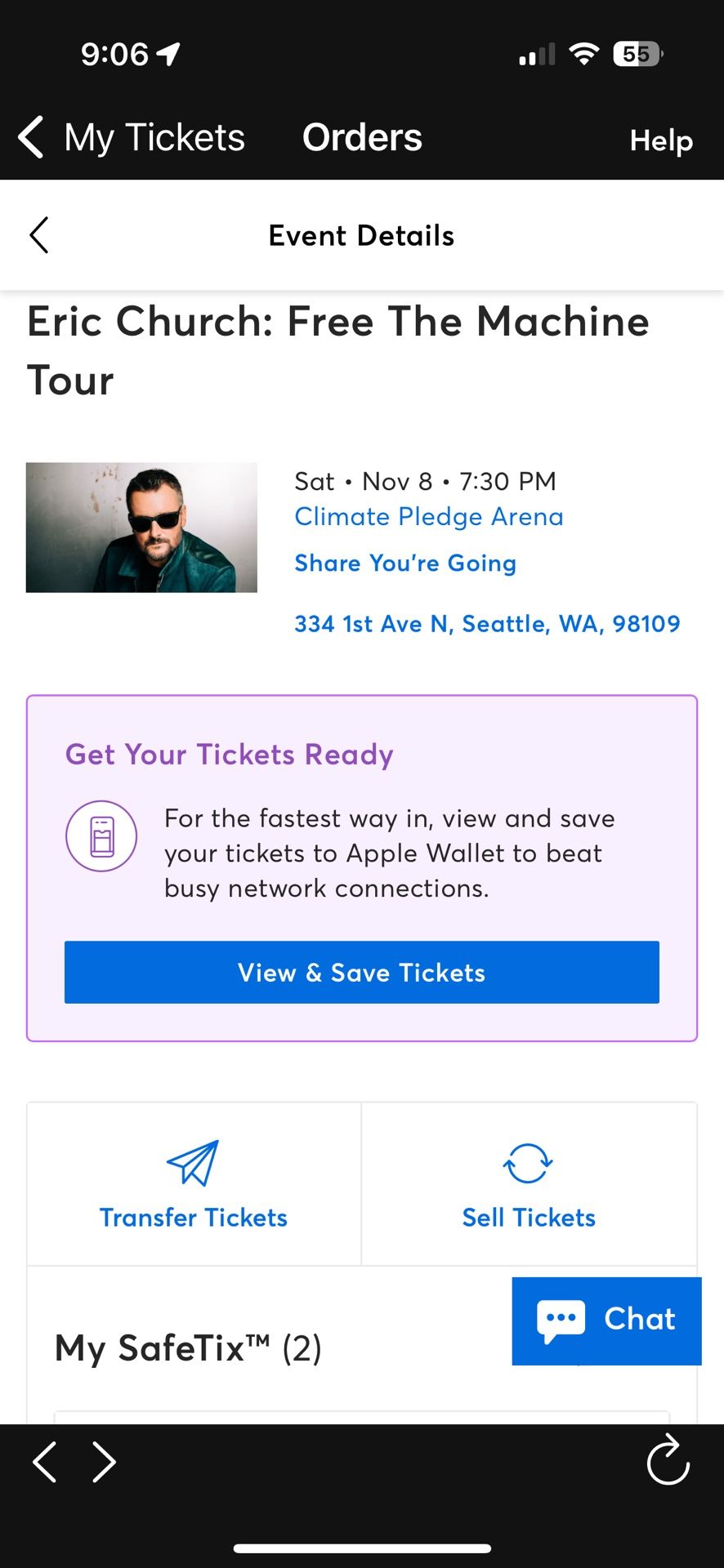Open the Chat speech bubble icon
Image resolution: width=724 pixels, height=1568 pixels.
pyautogui.click(x=561, y=1320)
